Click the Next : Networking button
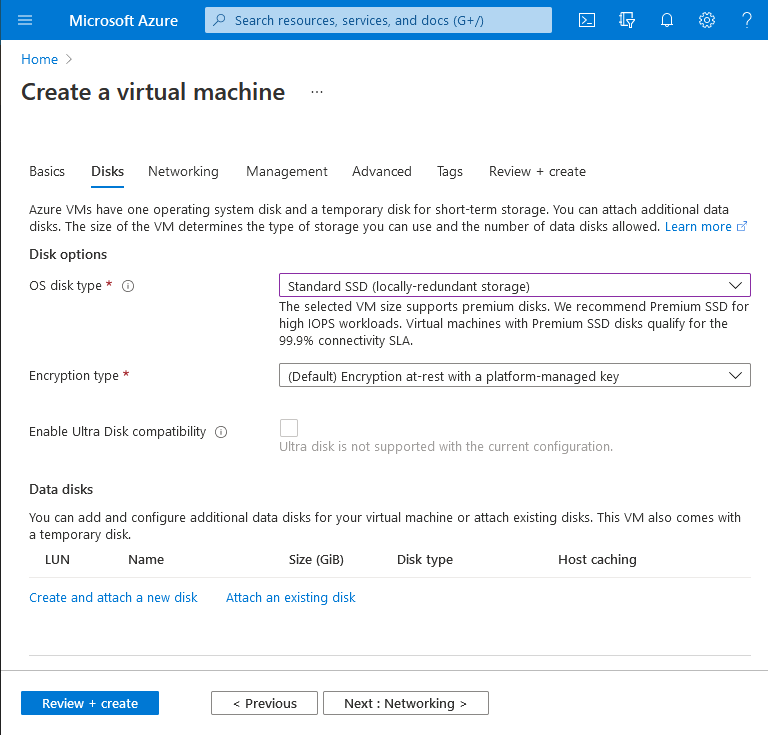The height and width of the screenshot is (735, 768). point(405,703)
